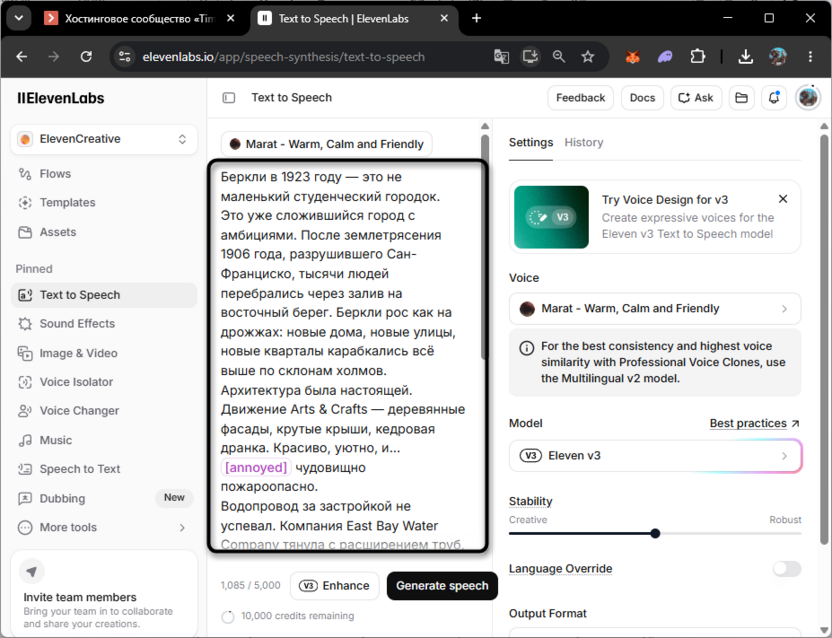The width and height of the screenshot is (832, 638).
Task: Click the Enhance button
Action: (335, 585)
